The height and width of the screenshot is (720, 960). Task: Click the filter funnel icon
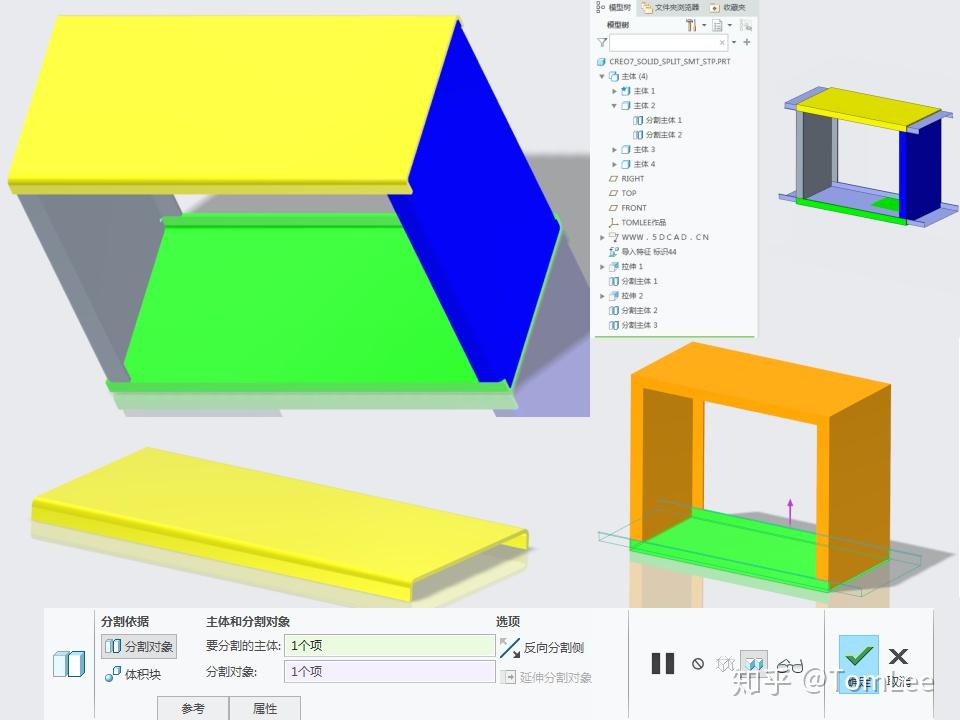[602, 42]
